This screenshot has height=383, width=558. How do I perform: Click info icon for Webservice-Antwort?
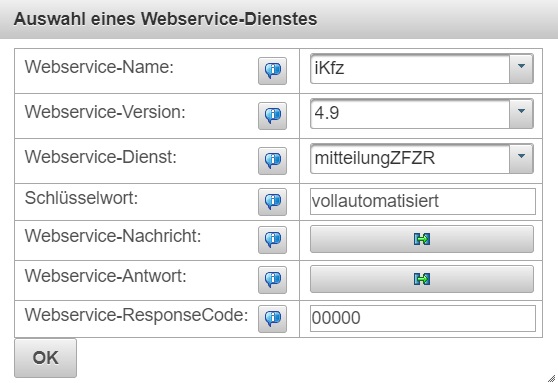coord(272,279)
